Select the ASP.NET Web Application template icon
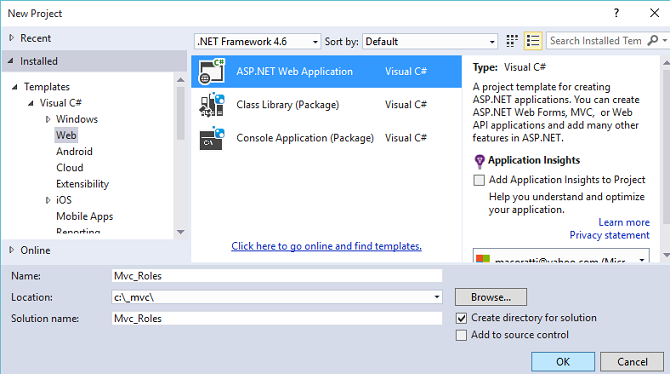Screen dimensions: 670x374 [x=212, y=71]
